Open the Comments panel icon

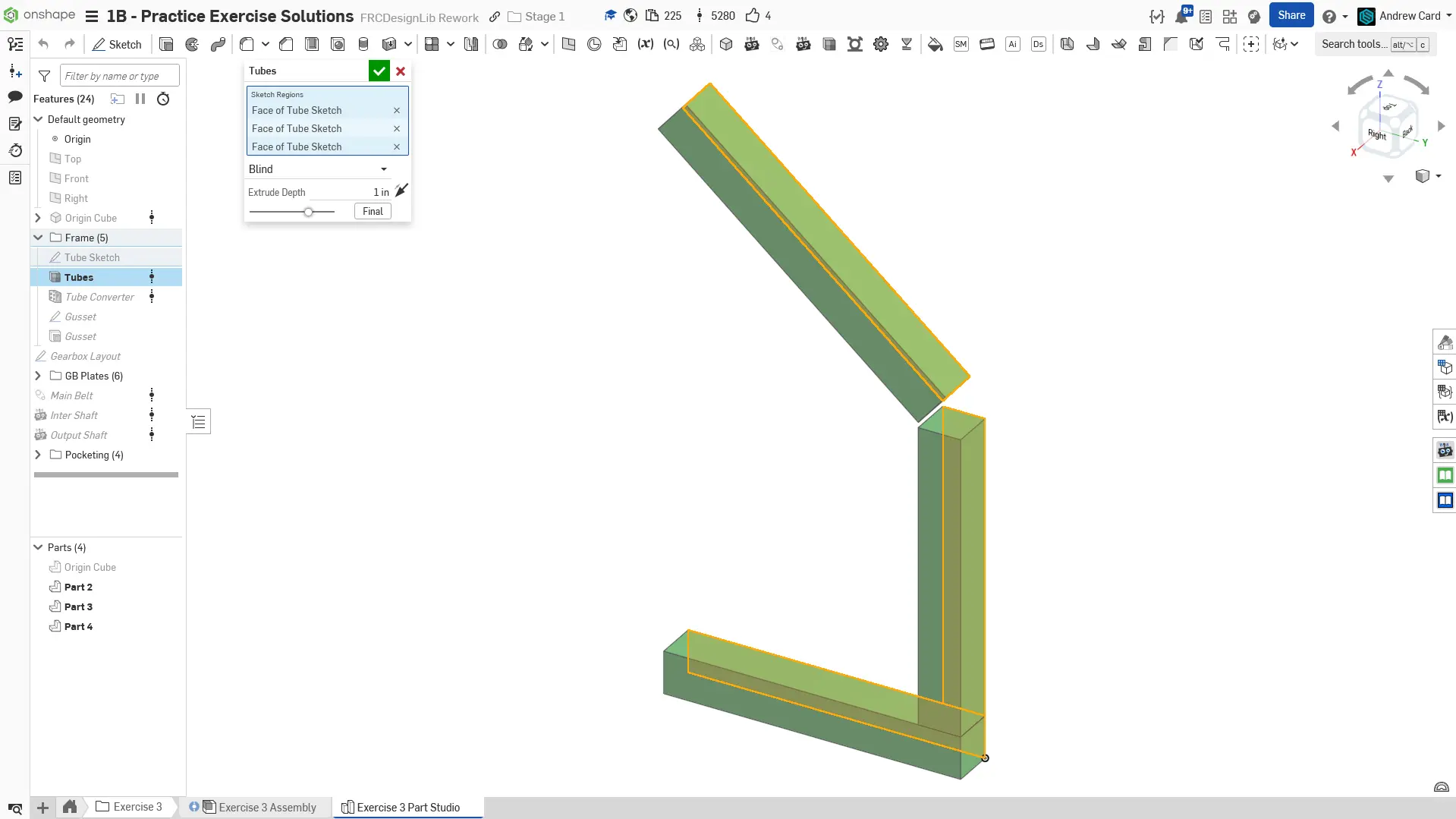(x=15, y=96)
